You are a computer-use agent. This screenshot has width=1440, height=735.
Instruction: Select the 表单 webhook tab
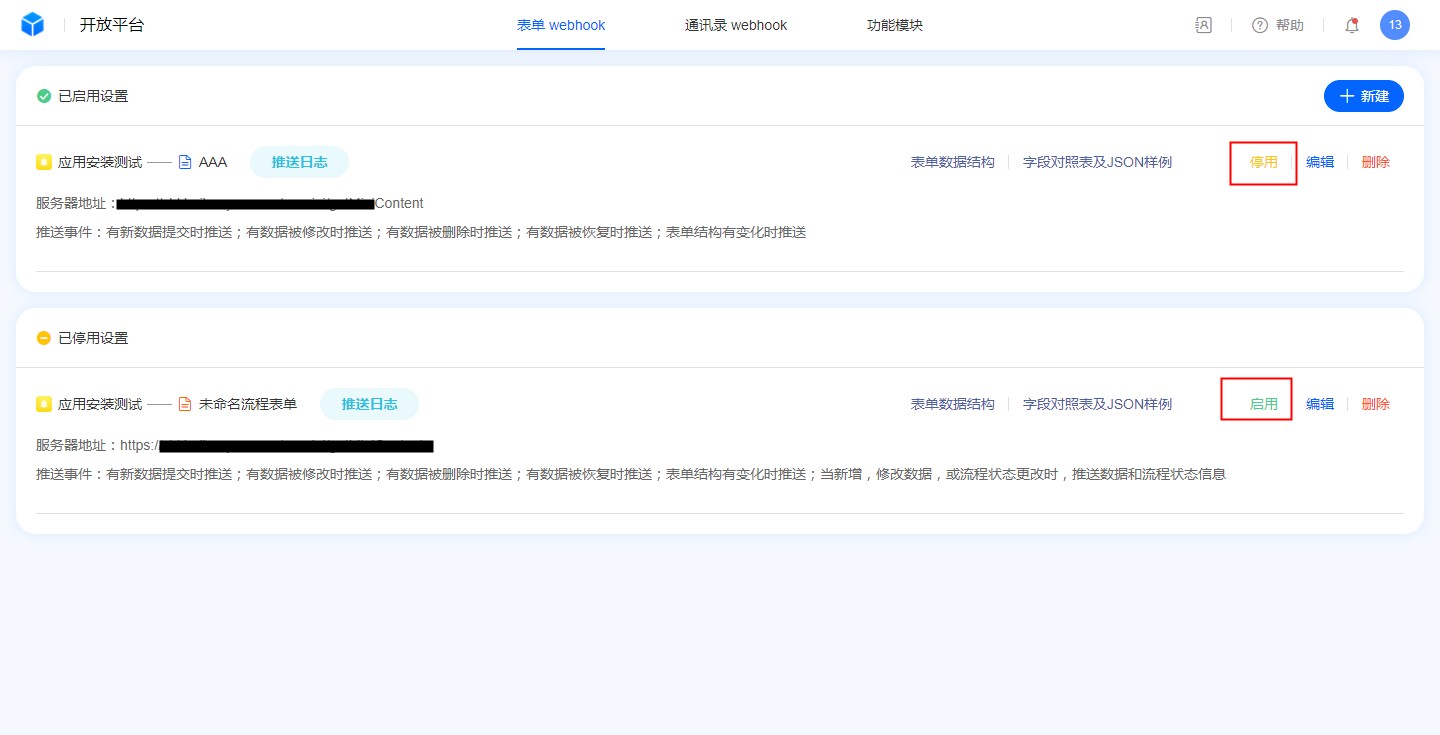point(561,25)
